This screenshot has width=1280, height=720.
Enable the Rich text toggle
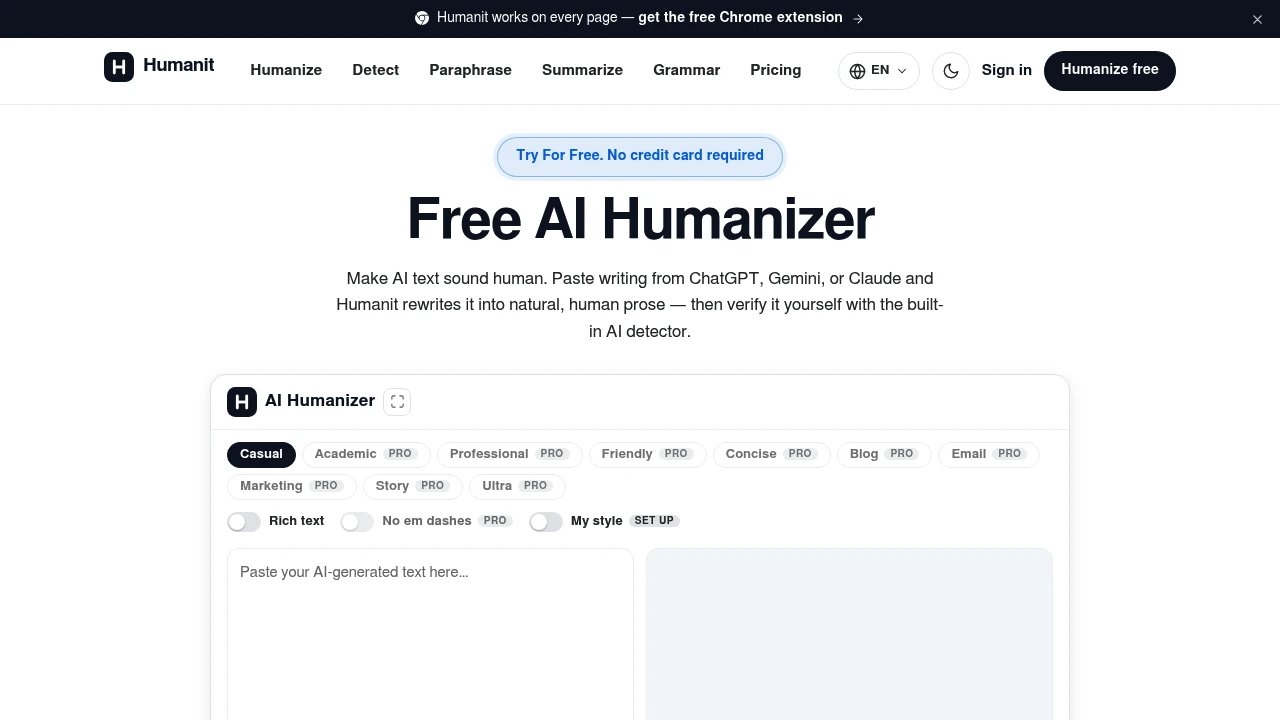click(x=244, y=522)
